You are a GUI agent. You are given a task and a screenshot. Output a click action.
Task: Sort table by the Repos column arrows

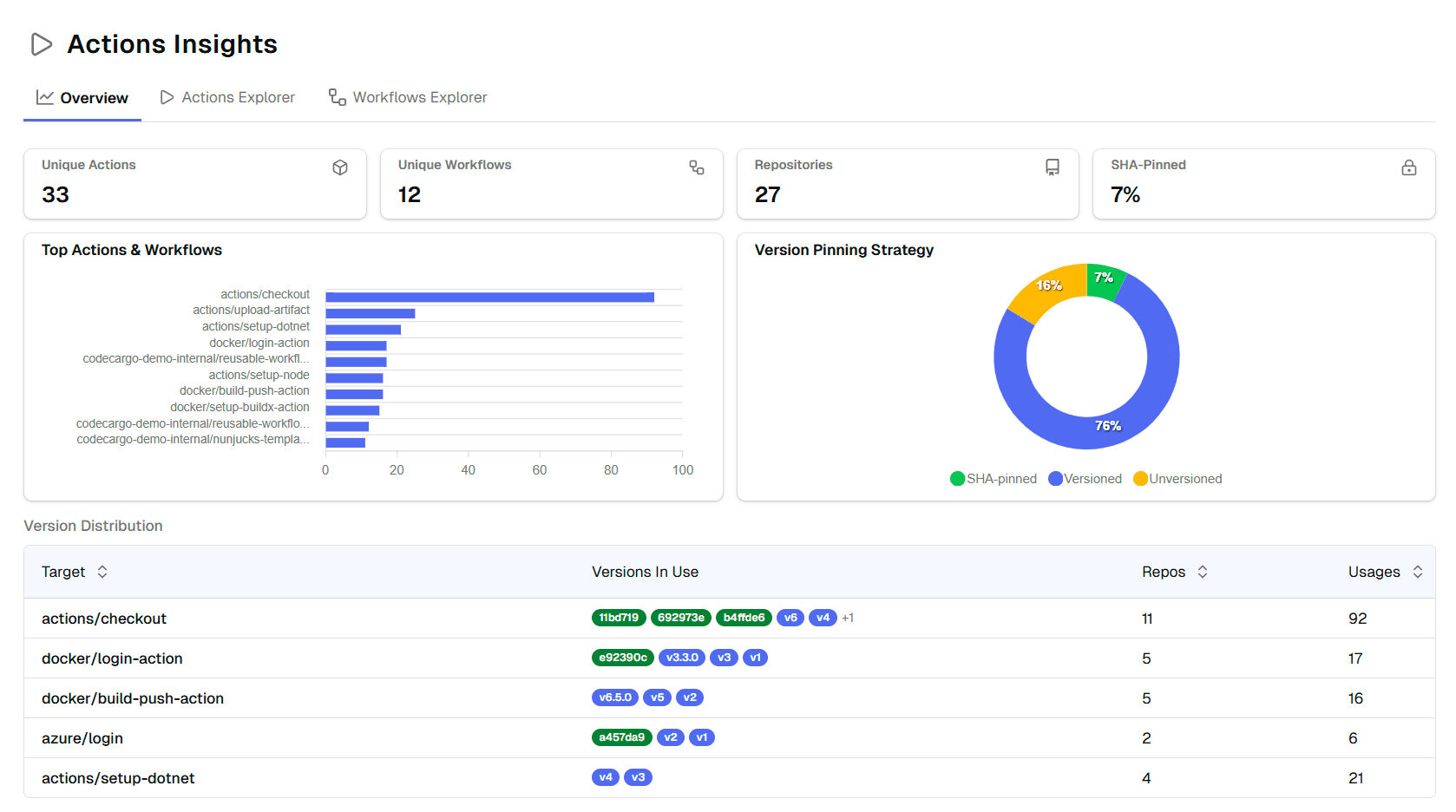point(1203,572)
